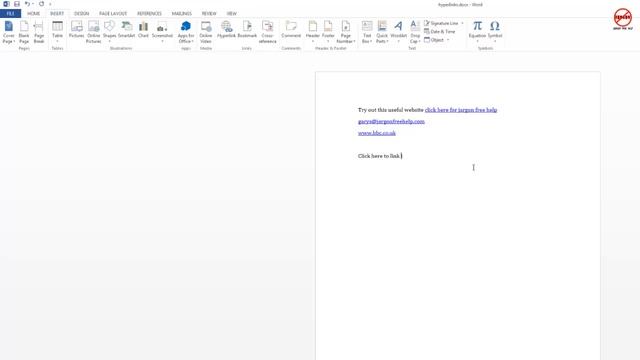Place cursor in 'Click here to link' text

click(379, 156)
